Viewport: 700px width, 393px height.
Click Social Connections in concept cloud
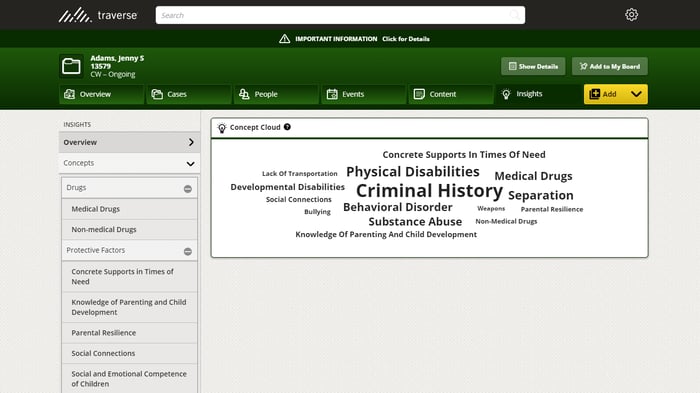tap(299, 200)
